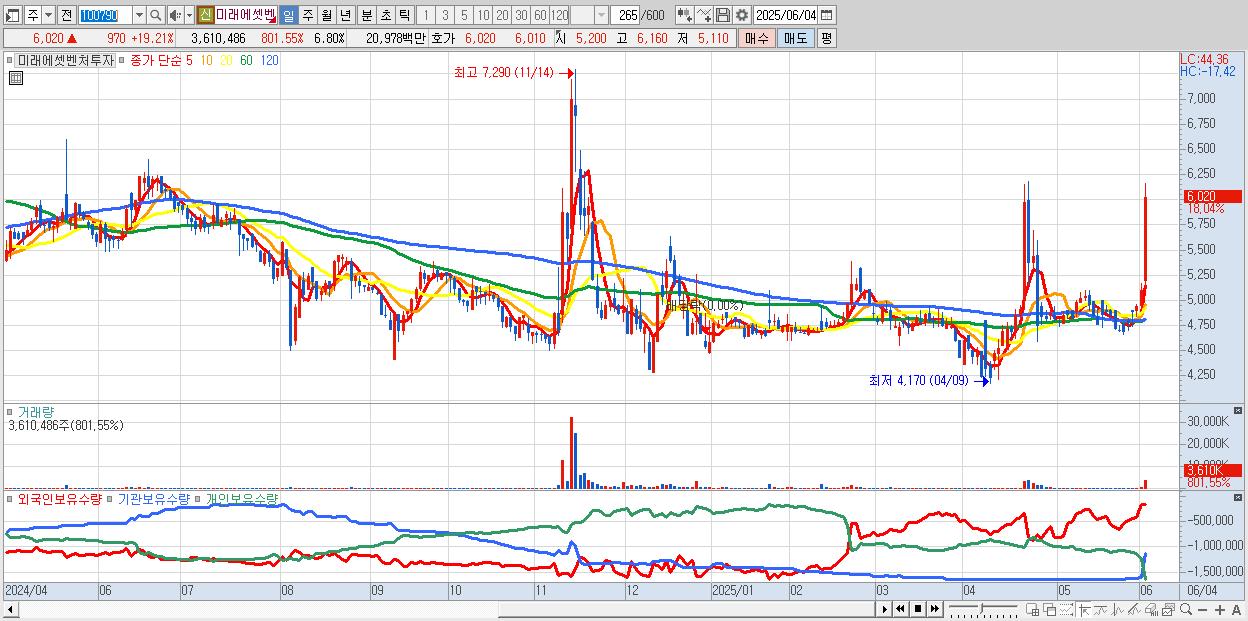Click the rewind button in playback controls
Image resolution: width=1248 pixels, height=621 pixels.
pos(900,609)
